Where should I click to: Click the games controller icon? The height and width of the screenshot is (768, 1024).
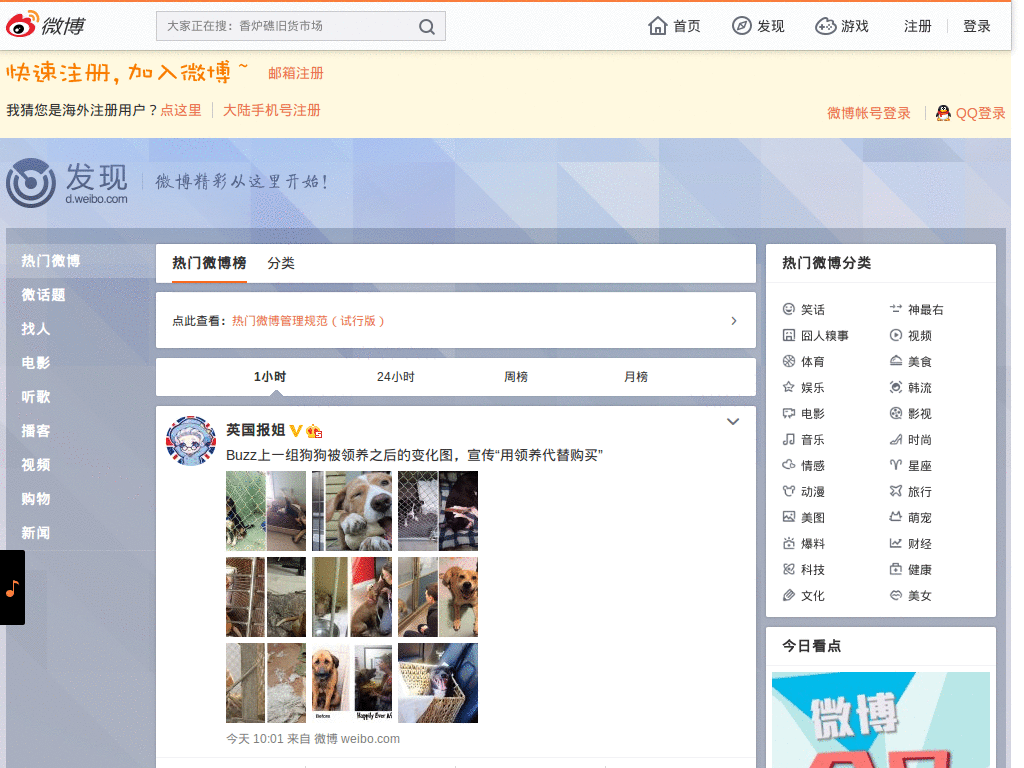[825, 26]
